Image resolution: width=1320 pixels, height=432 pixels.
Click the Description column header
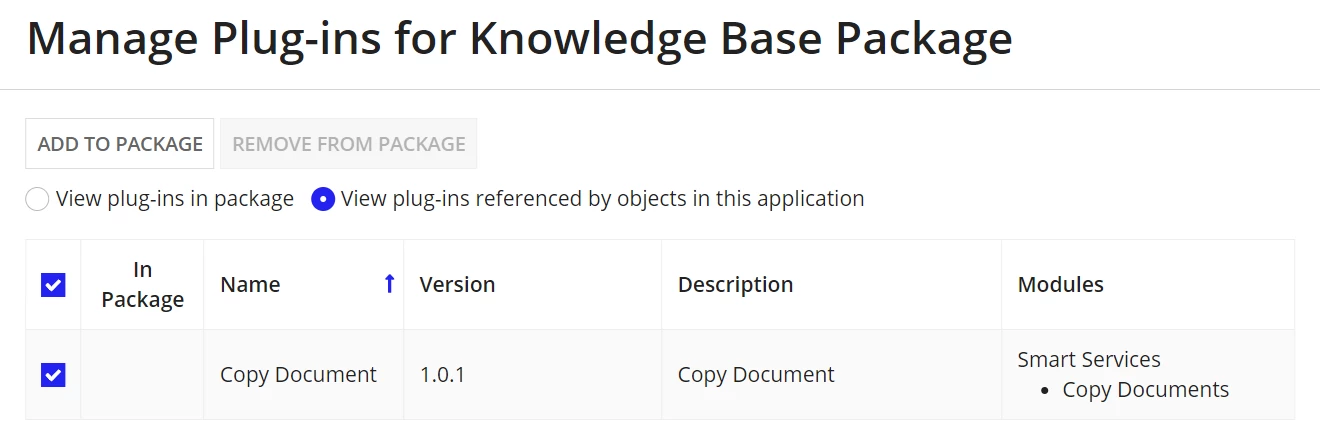735,284
